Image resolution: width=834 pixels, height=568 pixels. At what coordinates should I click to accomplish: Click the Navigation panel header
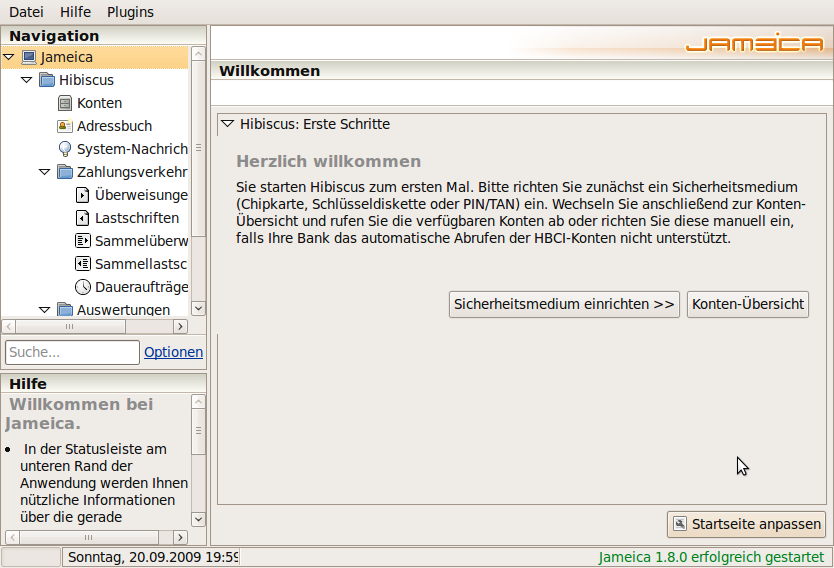click(x=104, y=36)
